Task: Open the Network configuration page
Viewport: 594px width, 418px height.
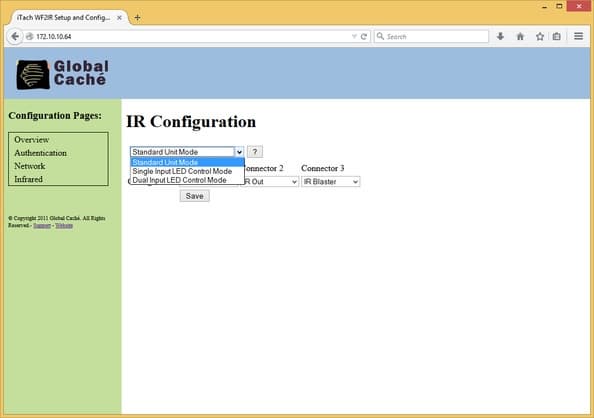Action: click(30, 166)
